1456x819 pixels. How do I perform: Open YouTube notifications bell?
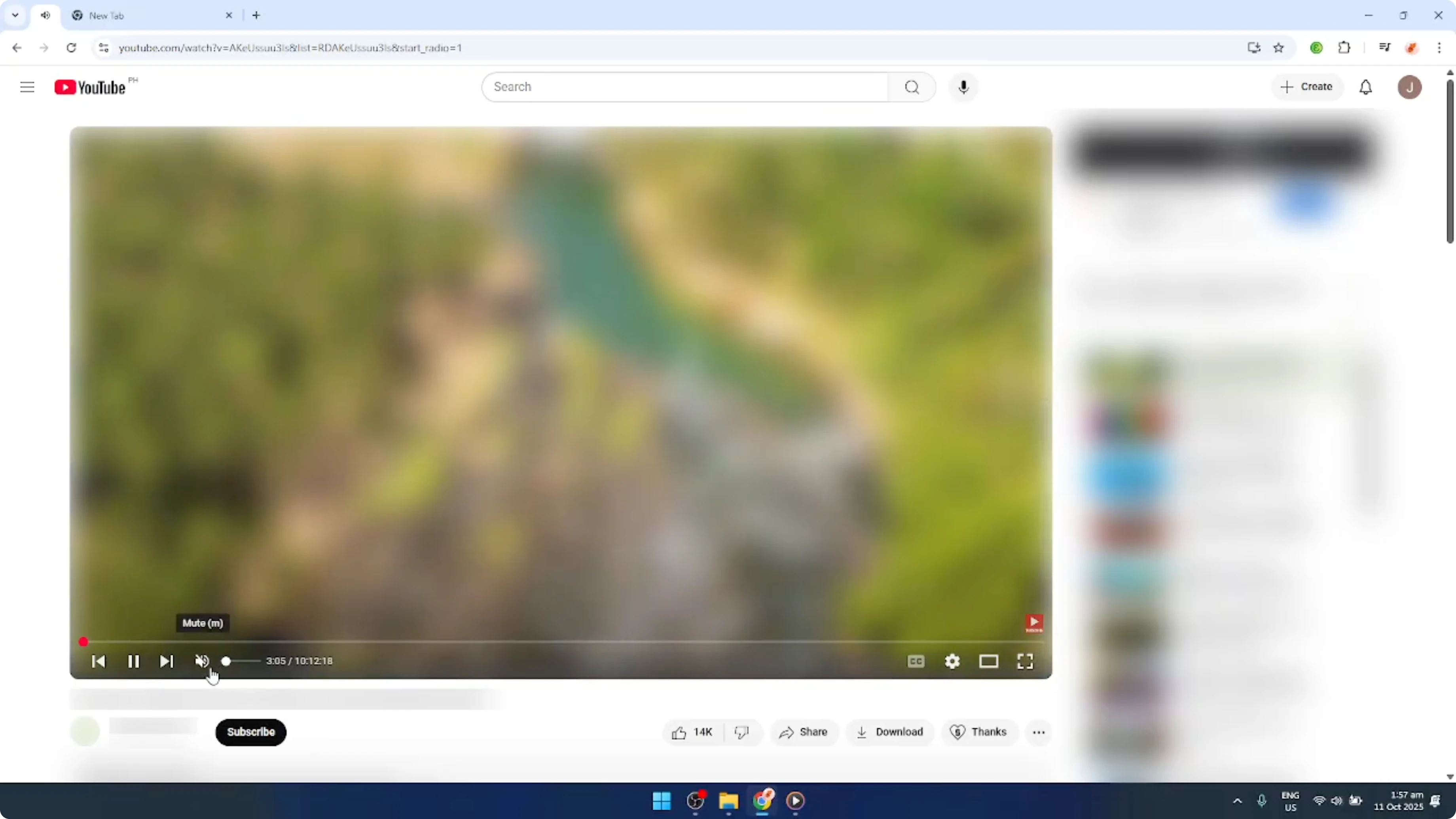[1366, 87]
